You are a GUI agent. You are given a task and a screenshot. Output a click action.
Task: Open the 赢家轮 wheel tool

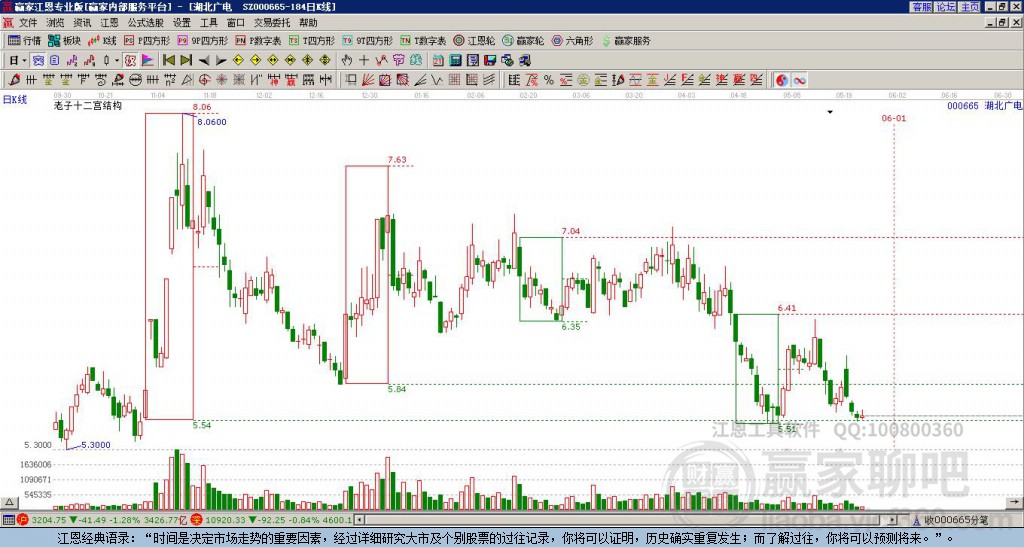(x=523, y=40)
